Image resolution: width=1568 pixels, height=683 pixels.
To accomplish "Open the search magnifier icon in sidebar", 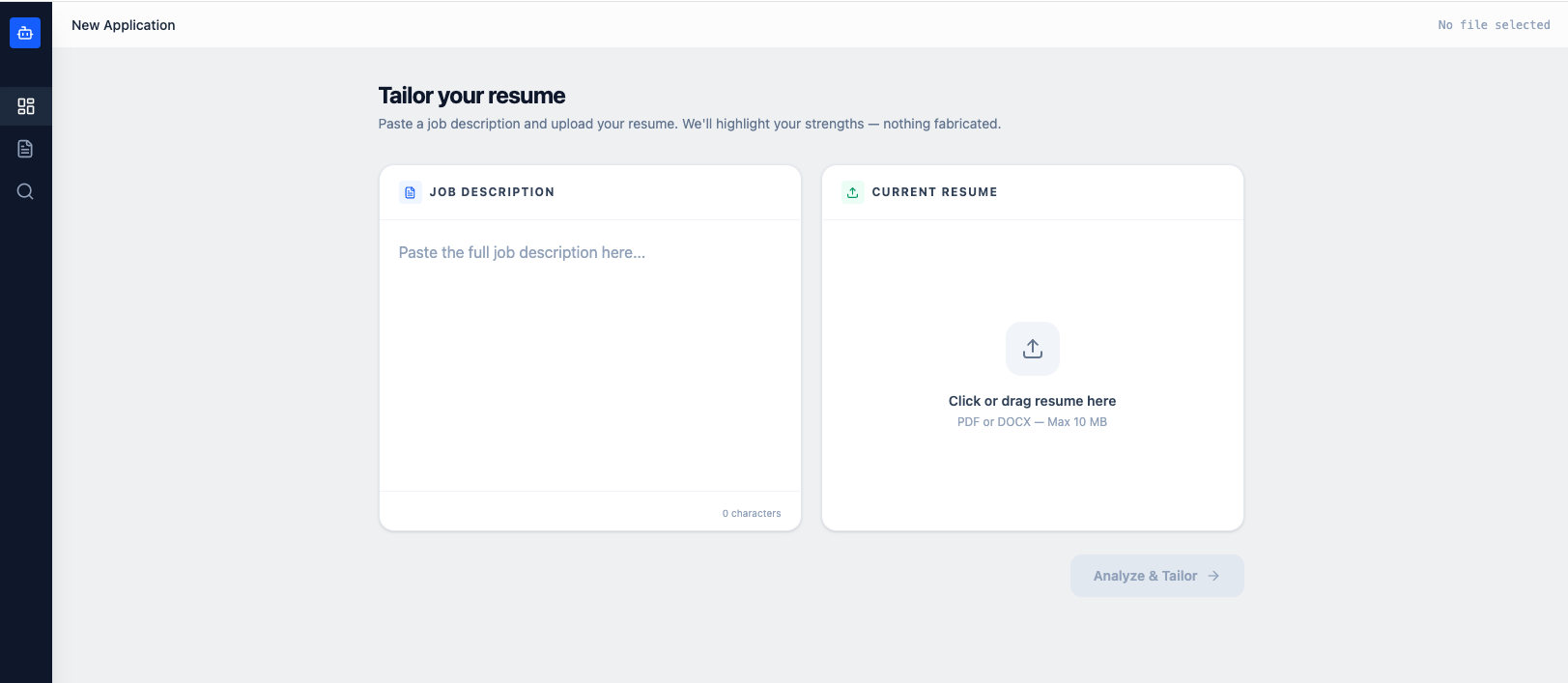I will coord(26,191).
